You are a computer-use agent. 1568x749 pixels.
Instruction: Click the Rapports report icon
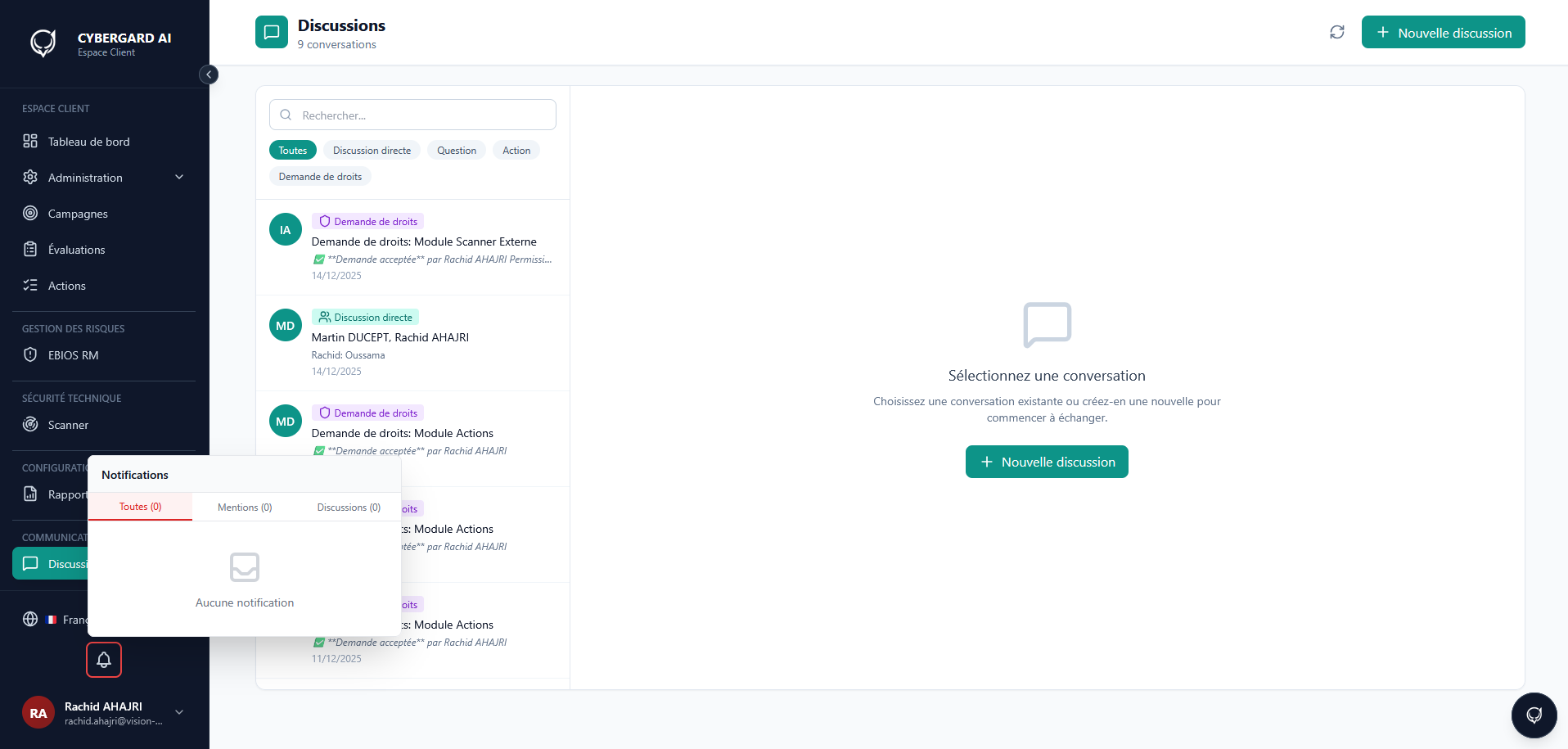(x=30, y=494)
